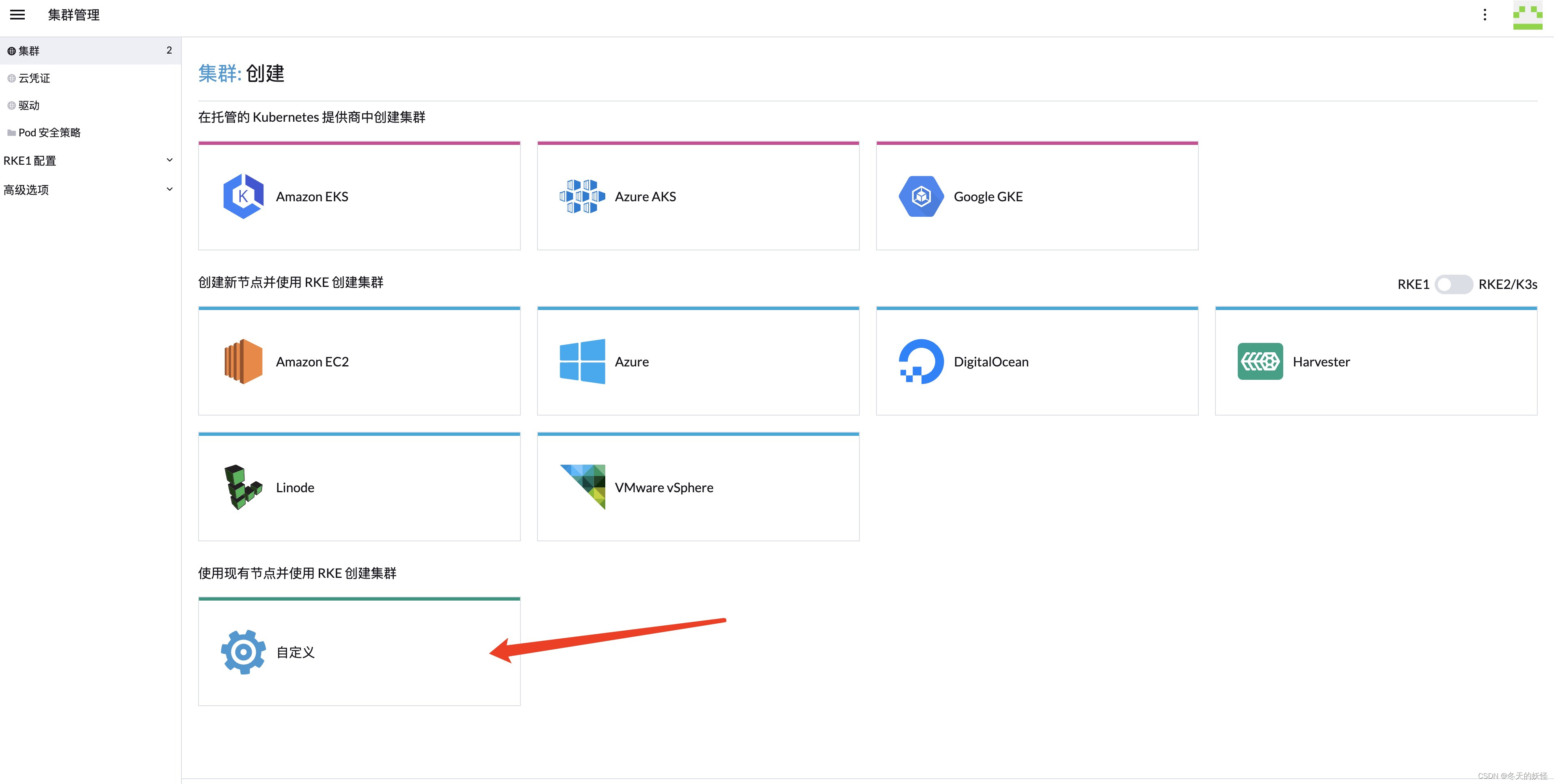This screenshot has width=1554, height=784.
Task: Open the Pod 安全策略 sidebar item
Action: tap(91, 133)
